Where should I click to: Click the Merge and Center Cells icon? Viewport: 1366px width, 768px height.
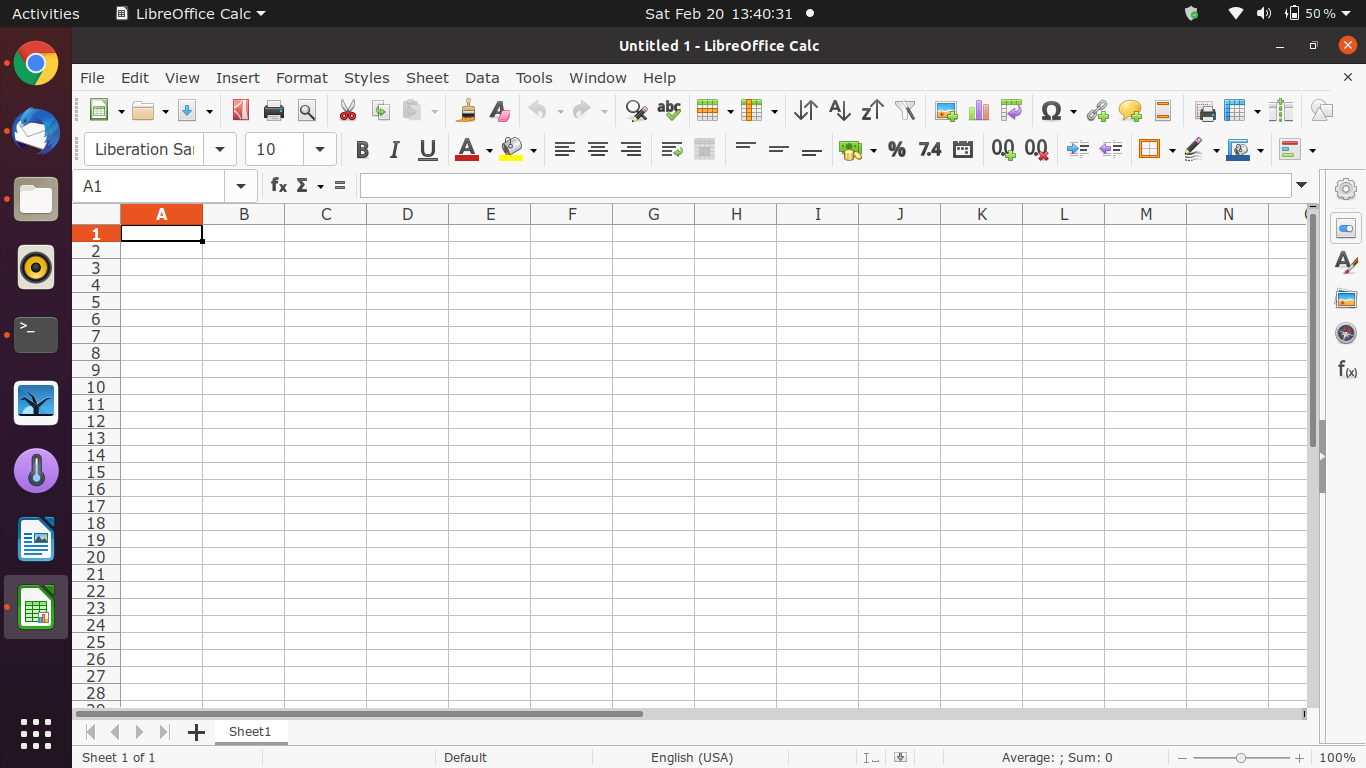click(x=704, y=149)
